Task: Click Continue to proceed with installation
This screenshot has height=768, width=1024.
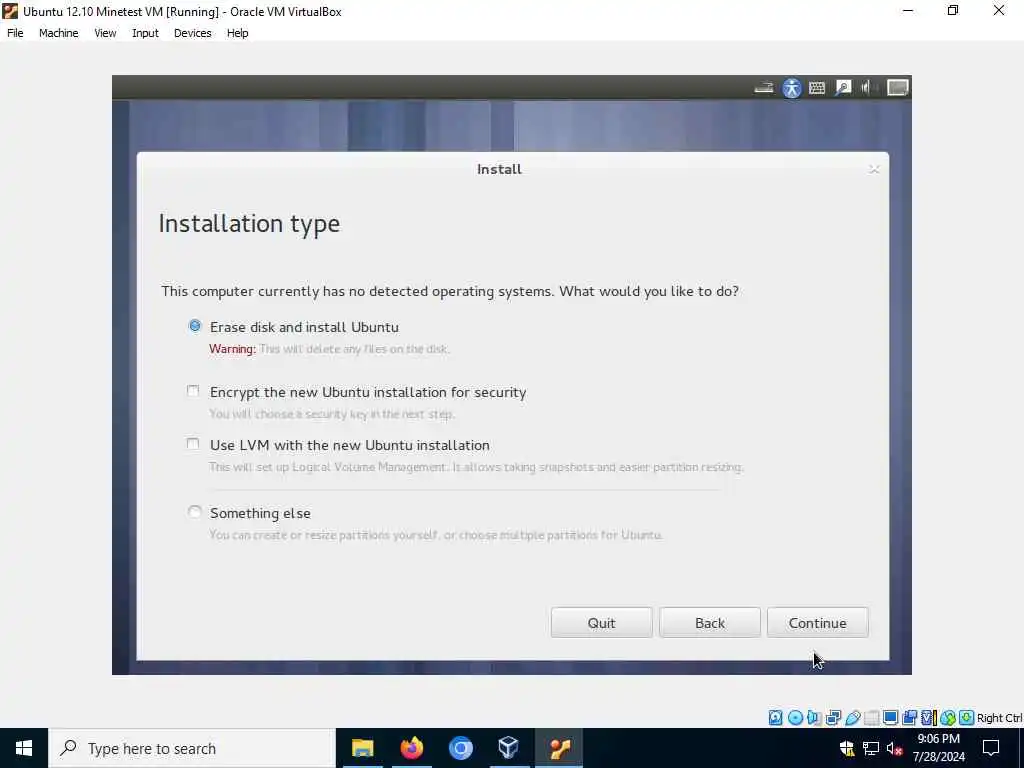Action: [x=818, y=622]
